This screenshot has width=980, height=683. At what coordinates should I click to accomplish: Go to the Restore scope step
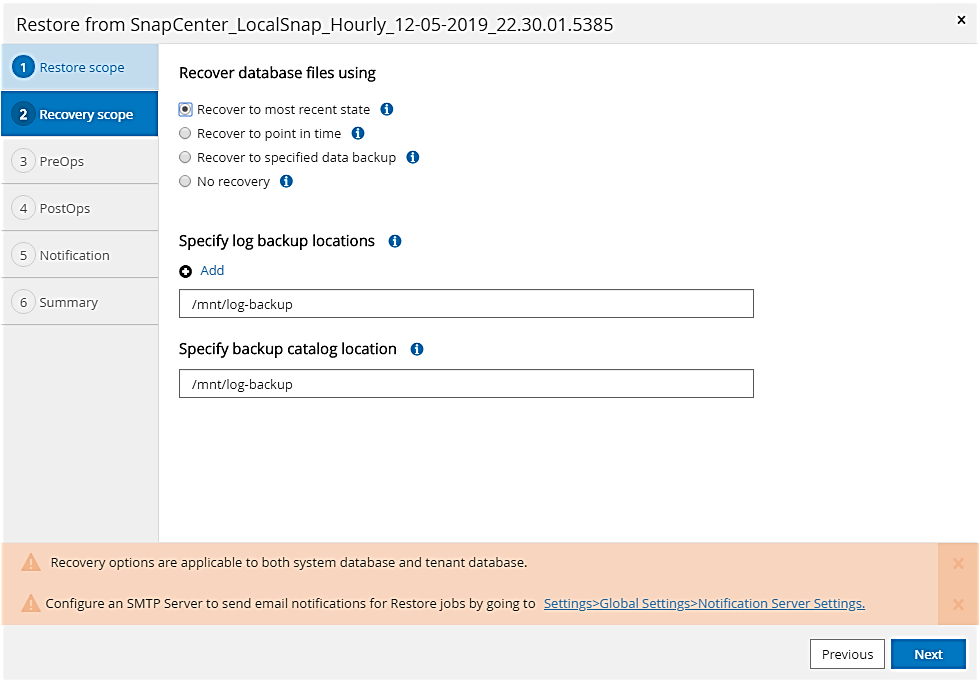(x=80, y=68)
